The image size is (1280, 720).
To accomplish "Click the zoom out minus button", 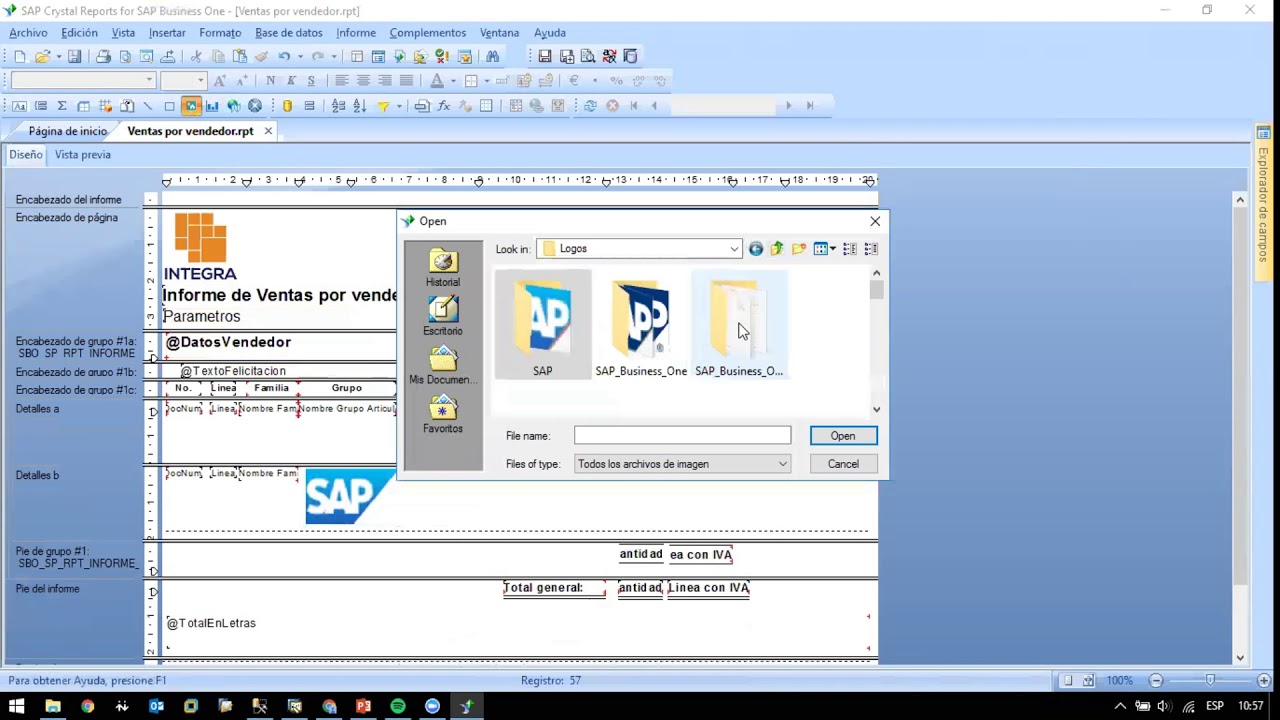I will pyautogui.click(x=1155, y=680).
